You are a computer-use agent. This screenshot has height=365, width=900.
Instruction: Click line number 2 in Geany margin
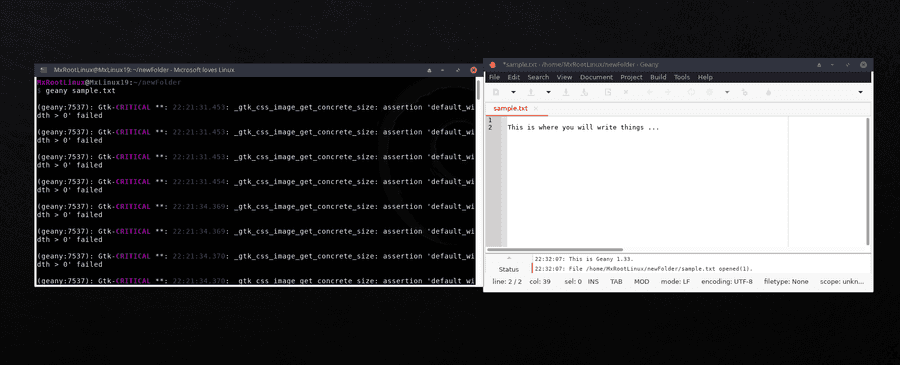(490, 127)
